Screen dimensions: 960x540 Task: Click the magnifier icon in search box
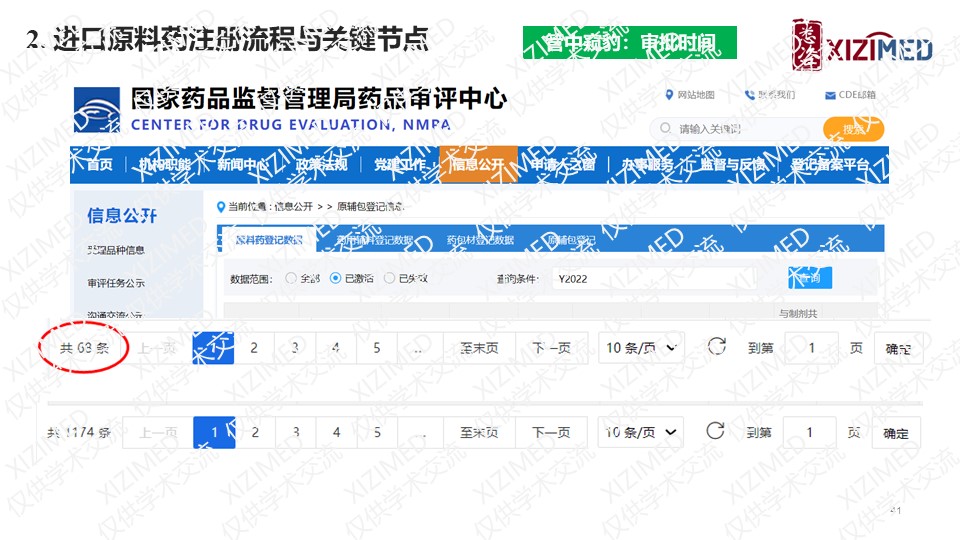point(665,129)
